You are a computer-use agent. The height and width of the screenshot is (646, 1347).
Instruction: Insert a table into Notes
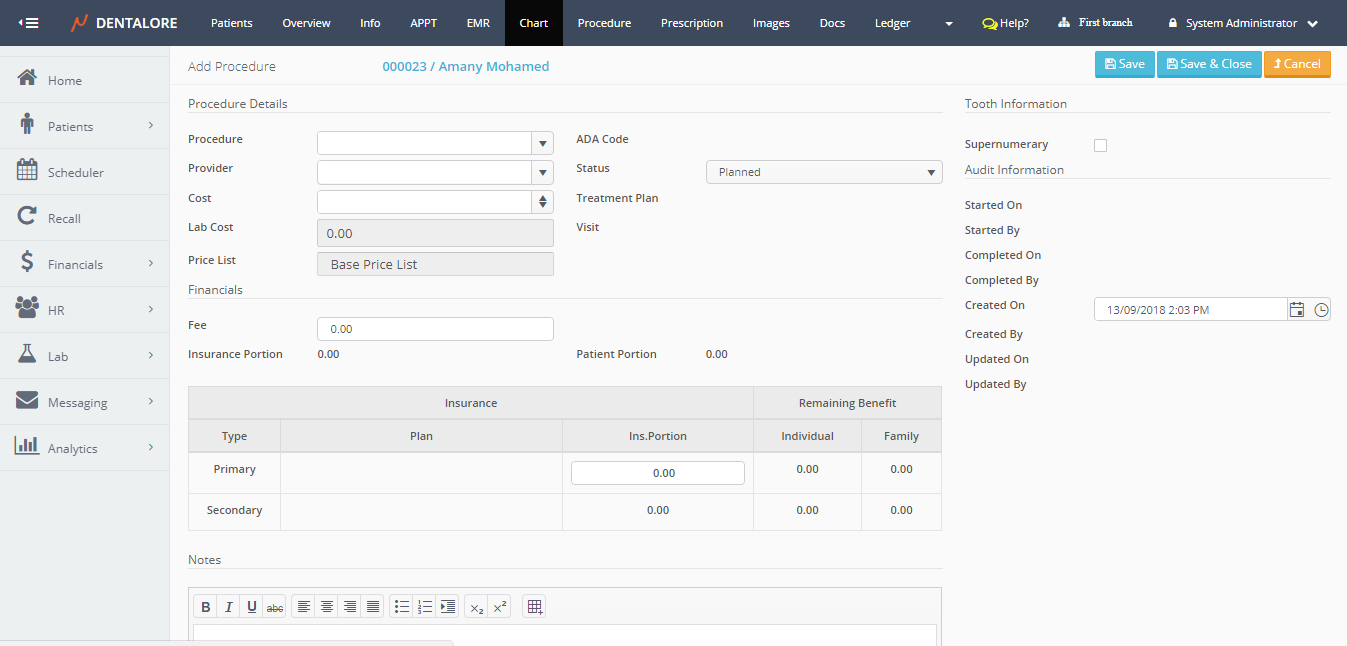[534, 607]
